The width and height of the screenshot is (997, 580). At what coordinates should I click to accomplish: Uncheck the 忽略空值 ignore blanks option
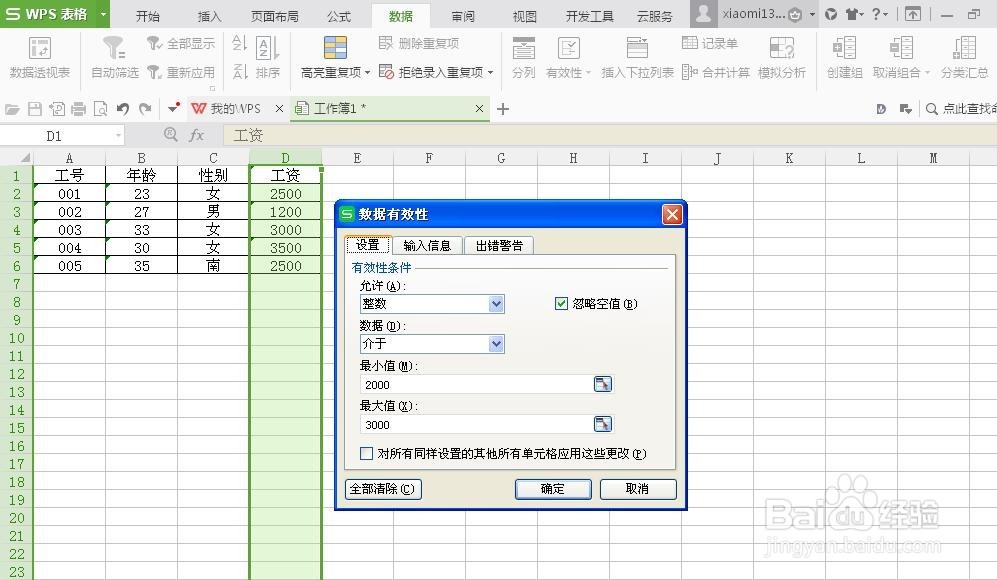pyautogui.click(x=562, y=303)
